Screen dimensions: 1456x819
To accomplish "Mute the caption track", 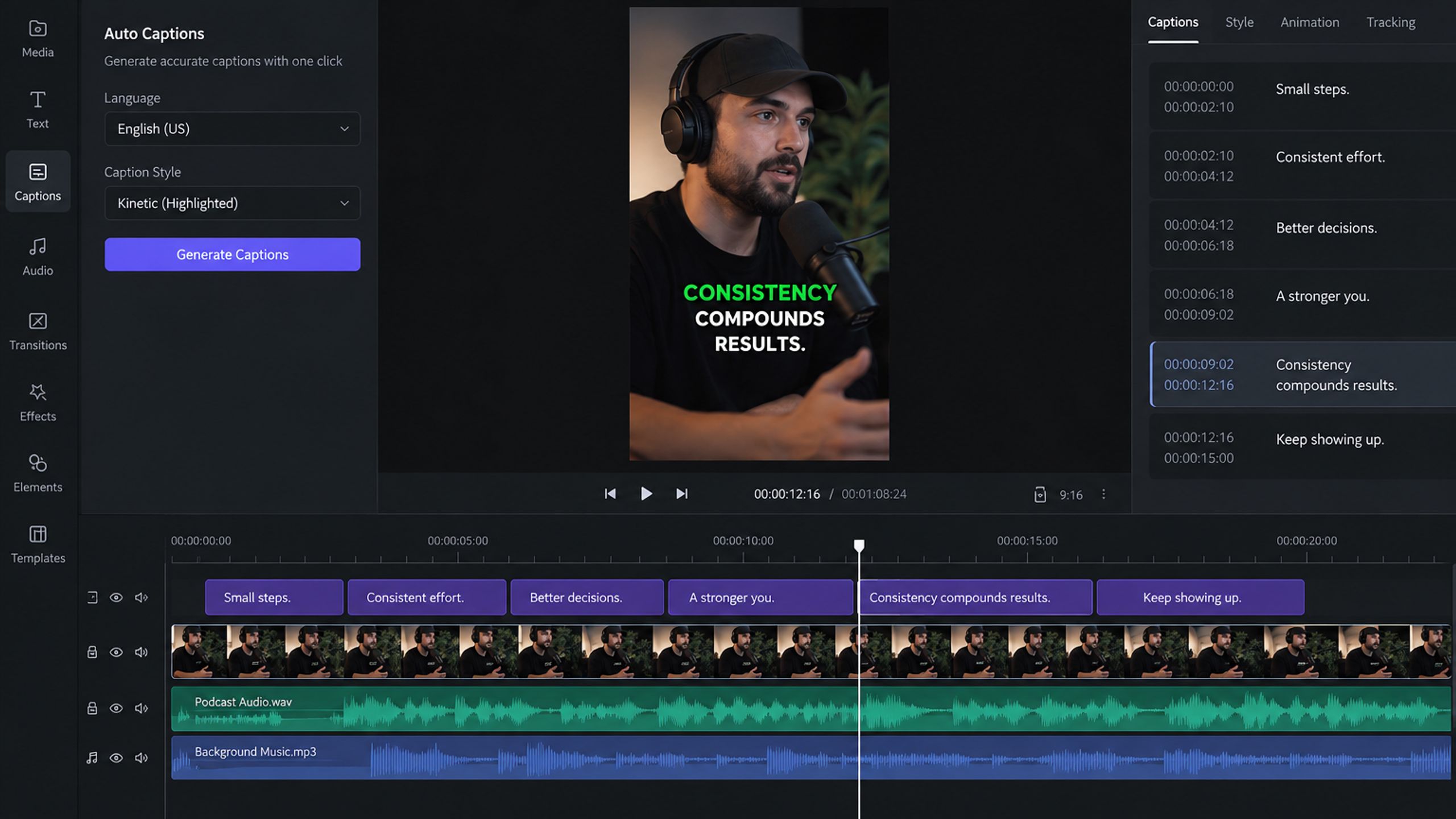I will coord(141,597).
